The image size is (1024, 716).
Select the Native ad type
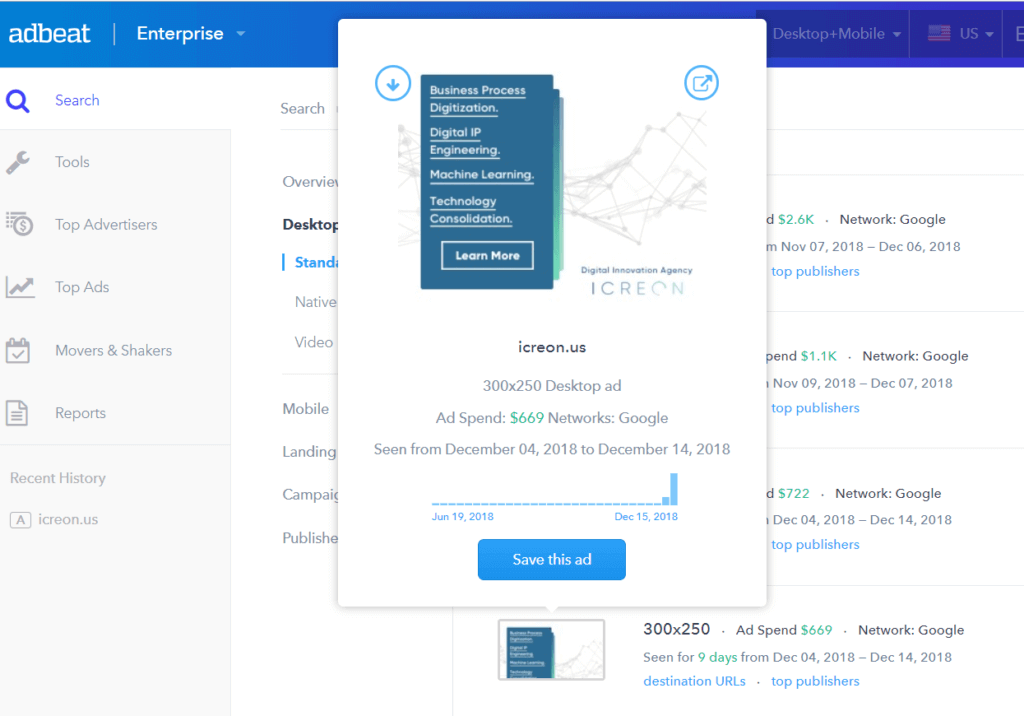point(315,302)
